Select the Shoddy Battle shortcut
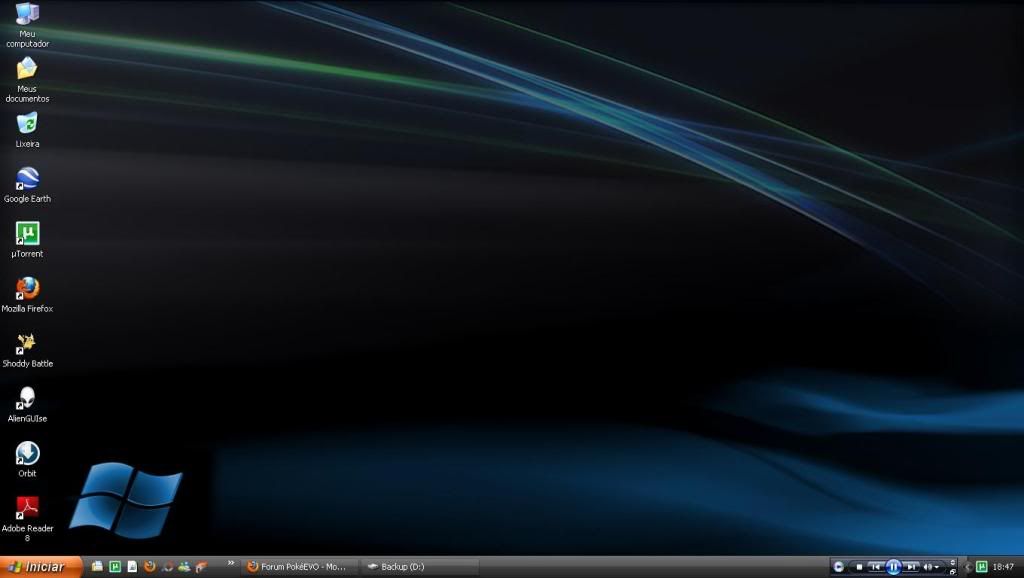The width and height of the screenshot is (1024, 578). [x=27, y=344]
